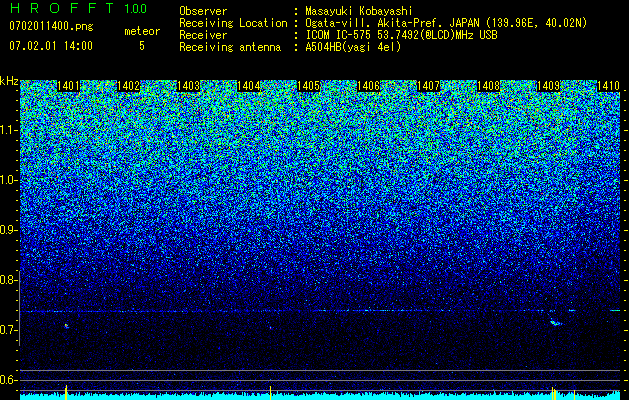This screenshot has width=629, height=400.
Task: Click the filename 0702011400.png
Action: pos(51,26)
